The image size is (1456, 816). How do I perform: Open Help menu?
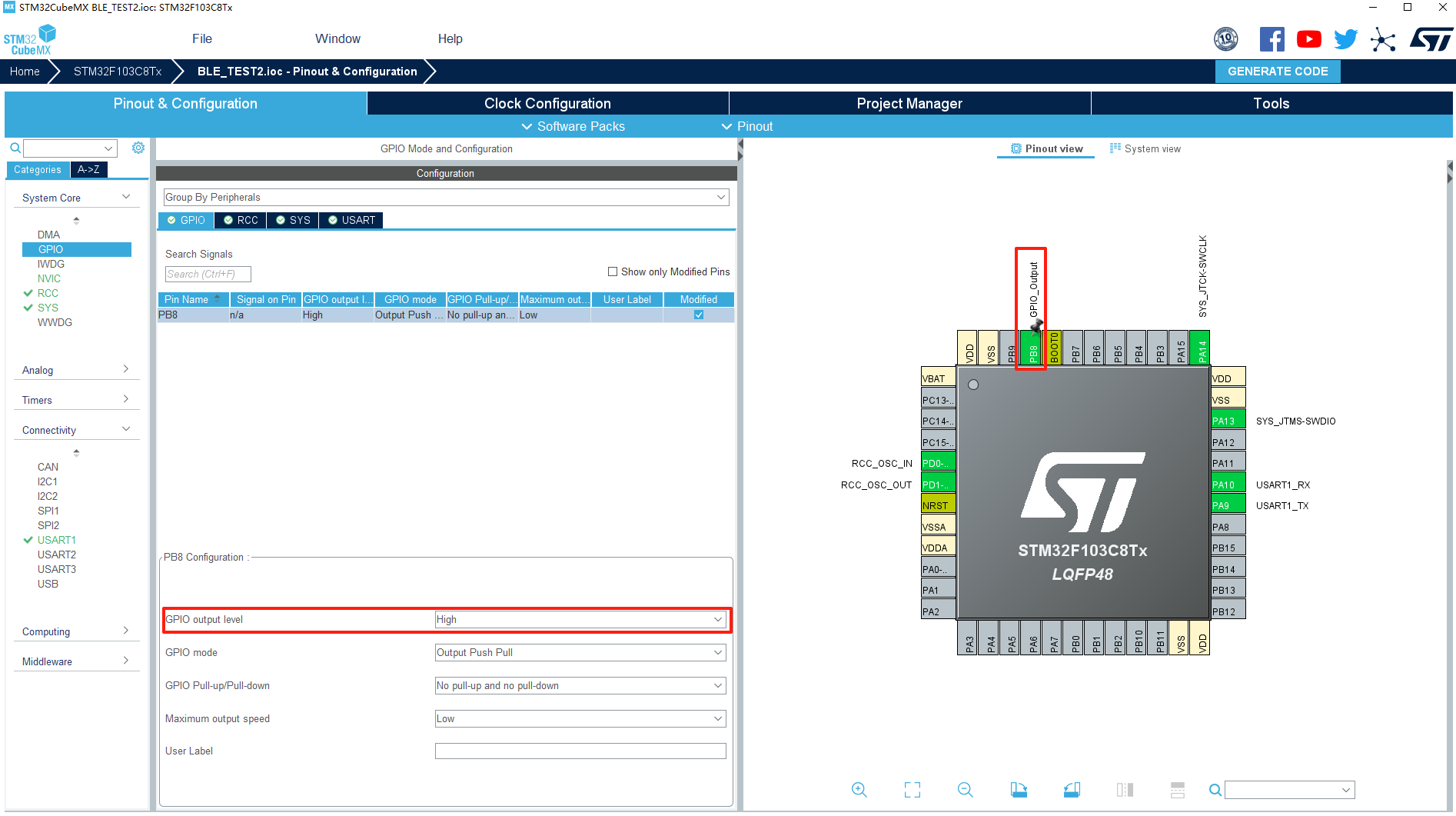coord(450,38)
